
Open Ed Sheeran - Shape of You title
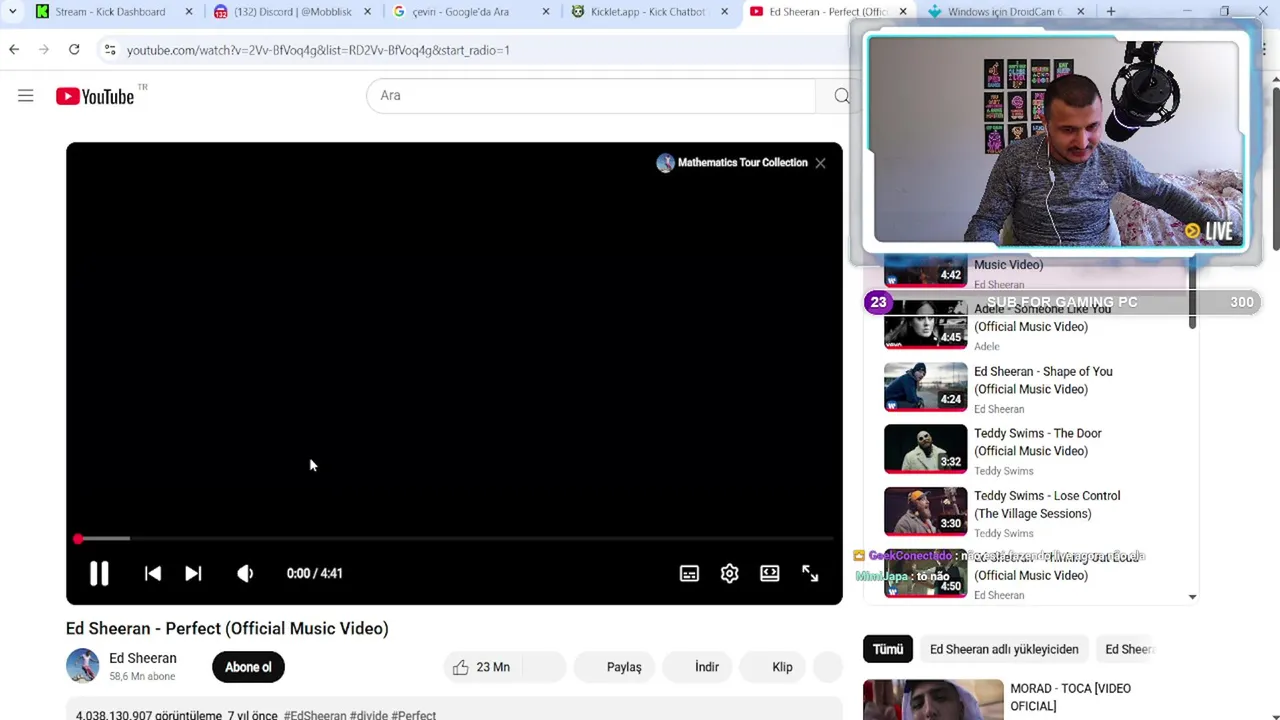1043,380
